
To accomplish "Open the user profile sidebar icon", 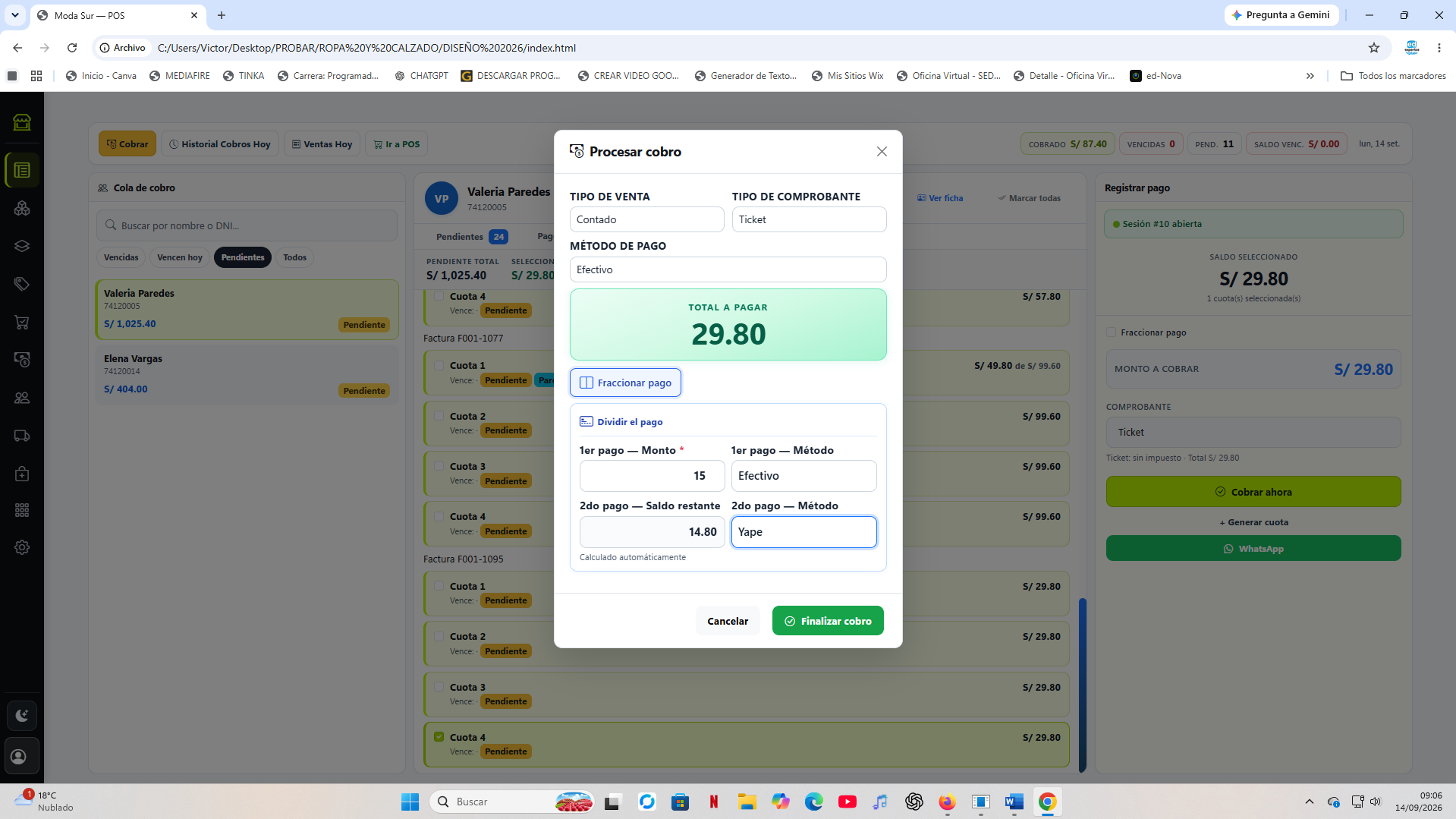I will 22,757.
